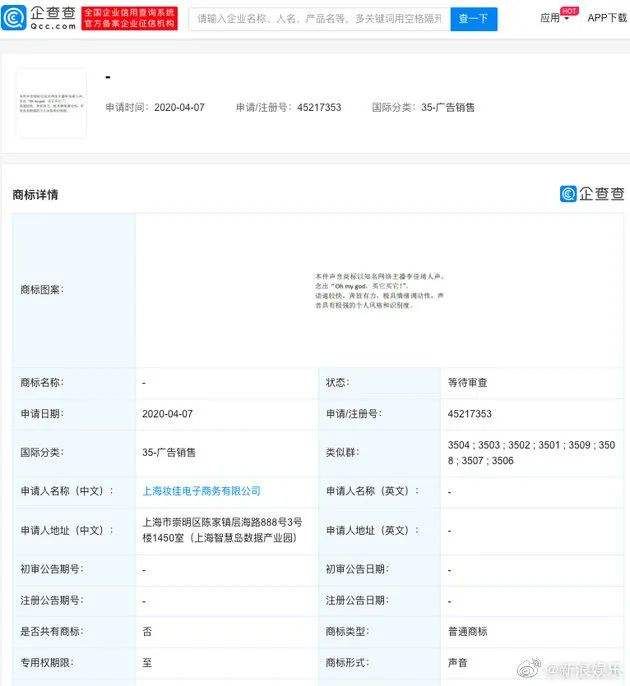Open the trademark thumbnail image at top

point(51,103)
